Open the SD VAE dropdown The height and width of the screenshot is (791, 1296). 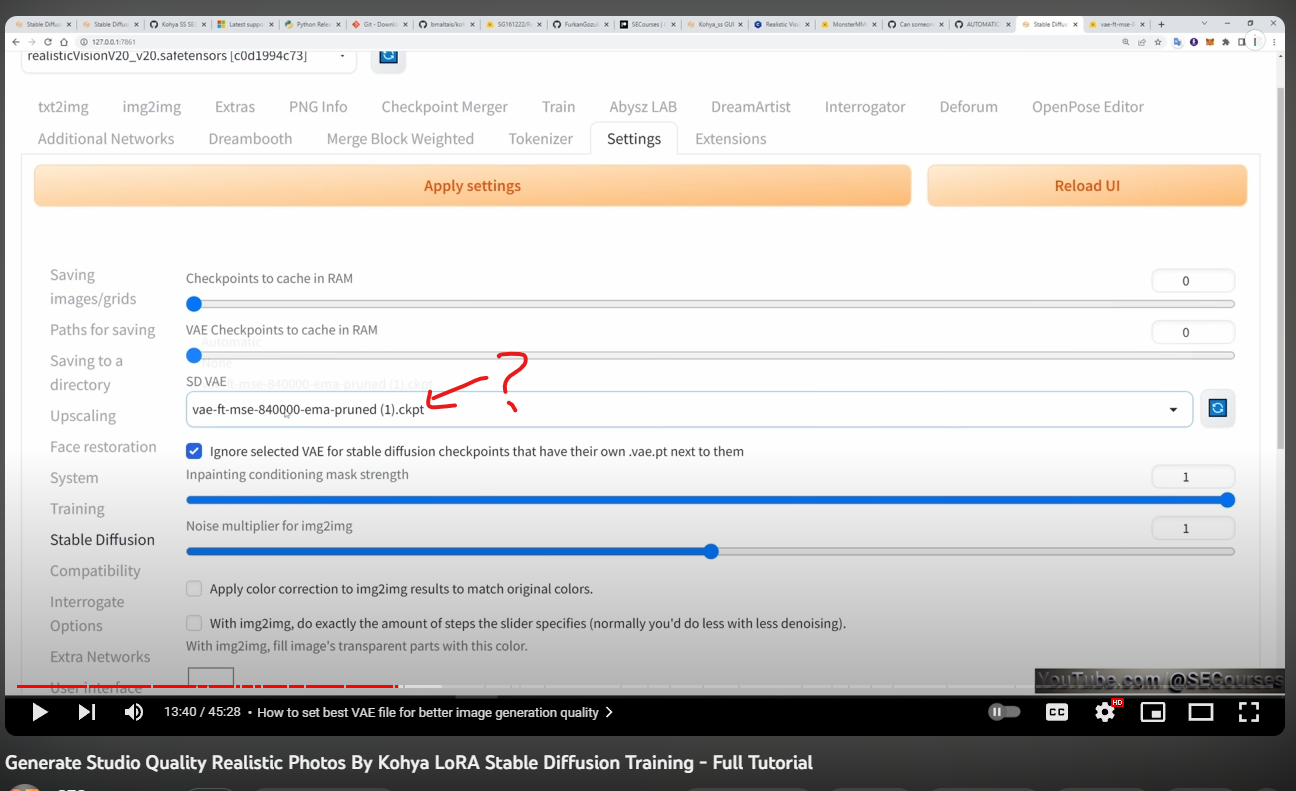point(1173,409)
